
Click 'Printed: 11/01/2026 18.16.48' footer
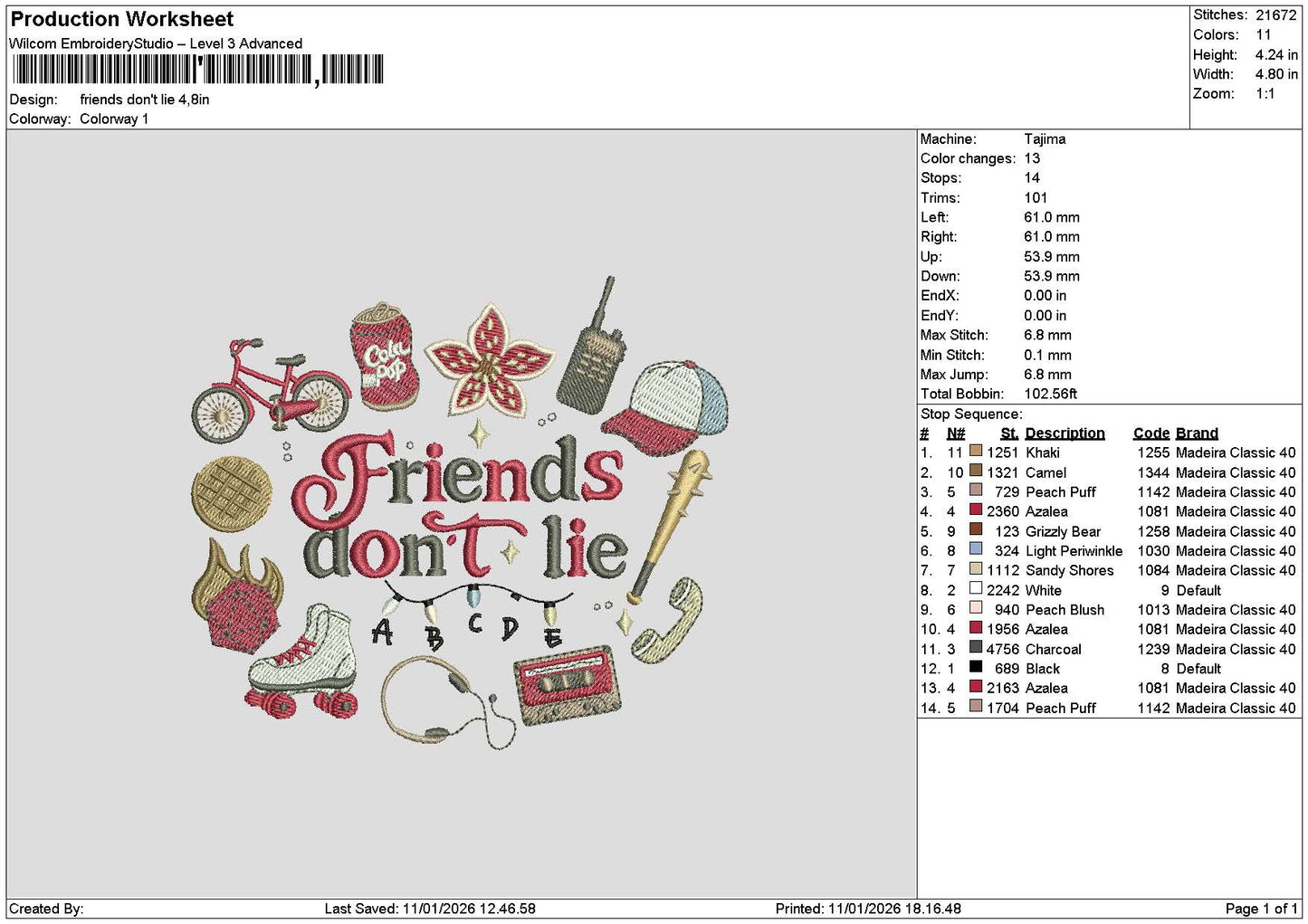[868, 909]
